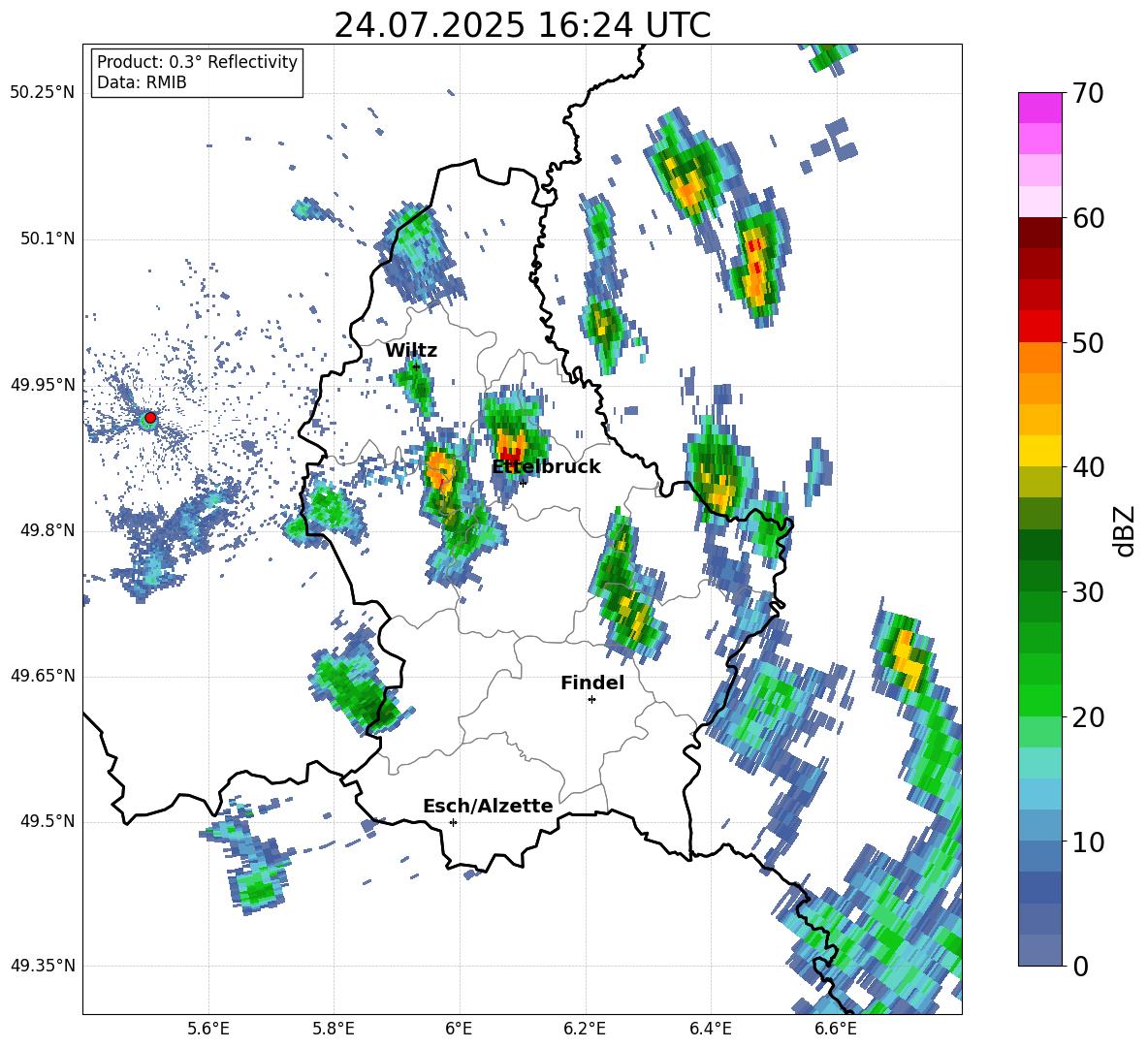Click the 49.5°N latitude label
This screenshot has width=1148, height=1048.
point(48,821)
